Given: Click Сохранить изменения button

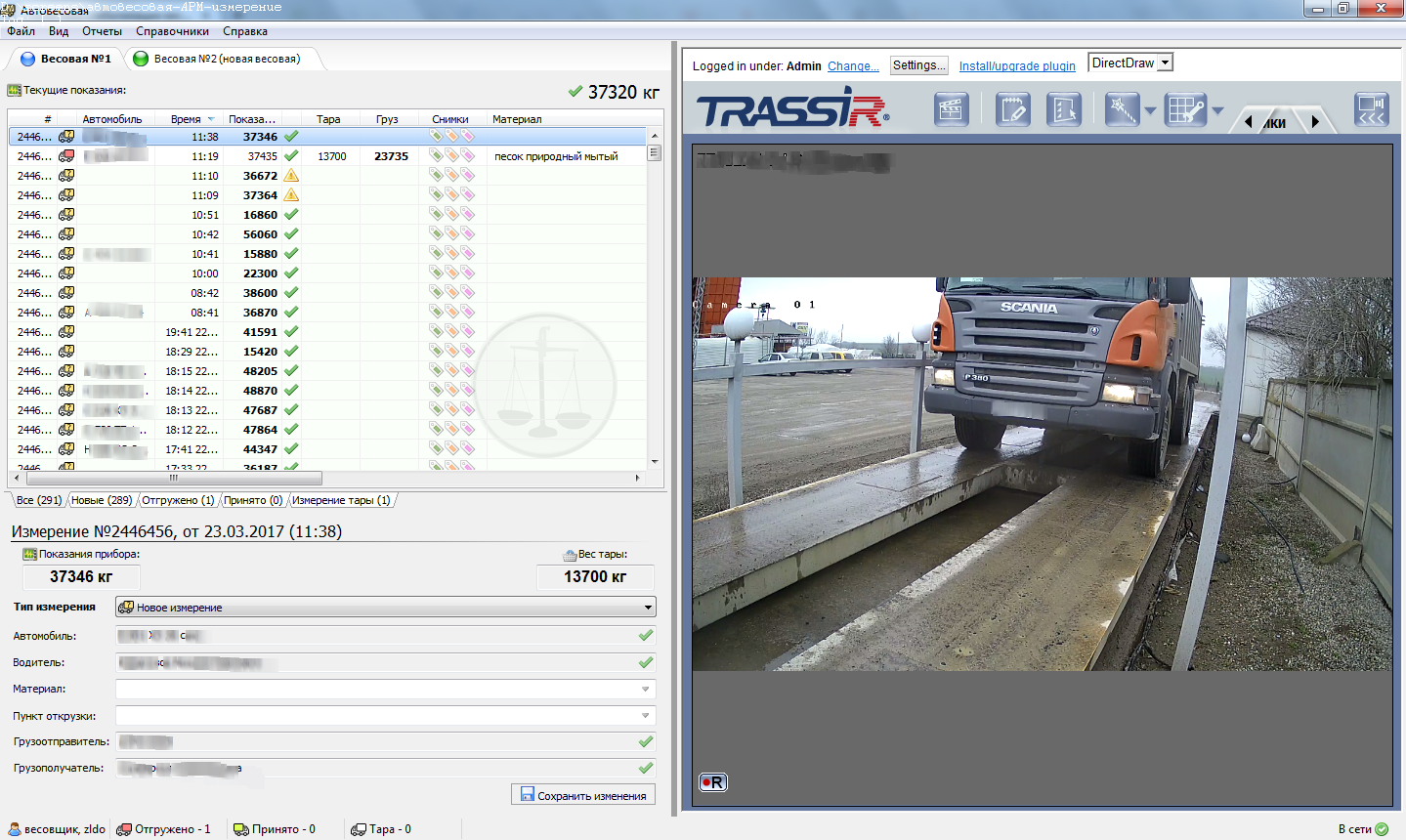Looking at the screenshot, I should tap(583, 795).
